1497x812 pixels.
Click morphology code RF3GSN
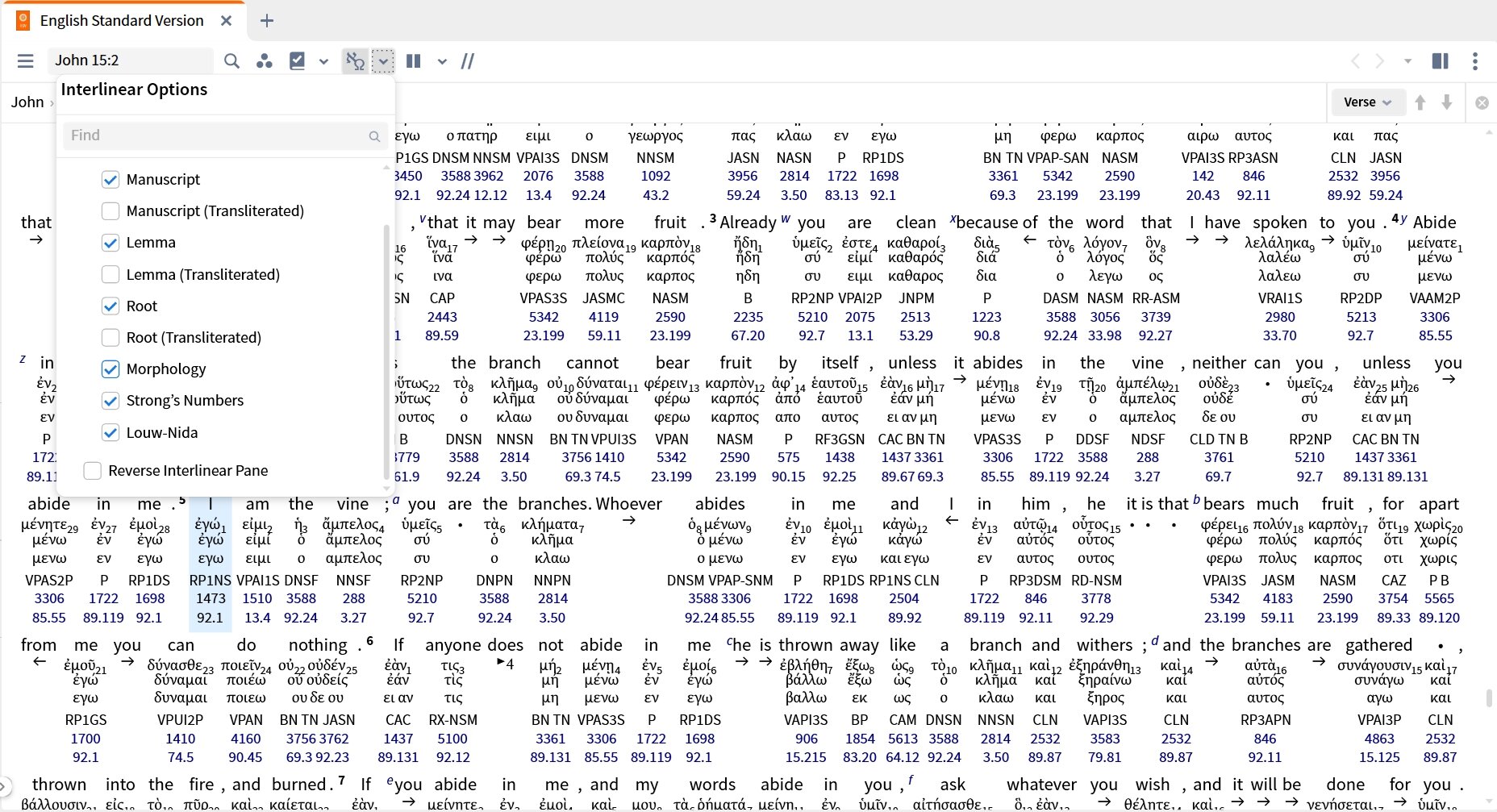coord(840,439)
